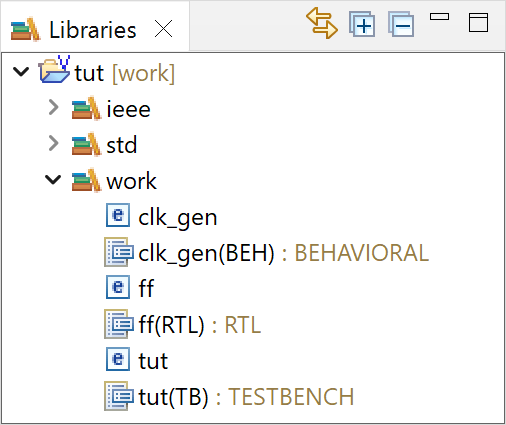The width and height of the screenshot is (506, 425).
Task: Maximize the Libraries view panel
Action: 478,23
